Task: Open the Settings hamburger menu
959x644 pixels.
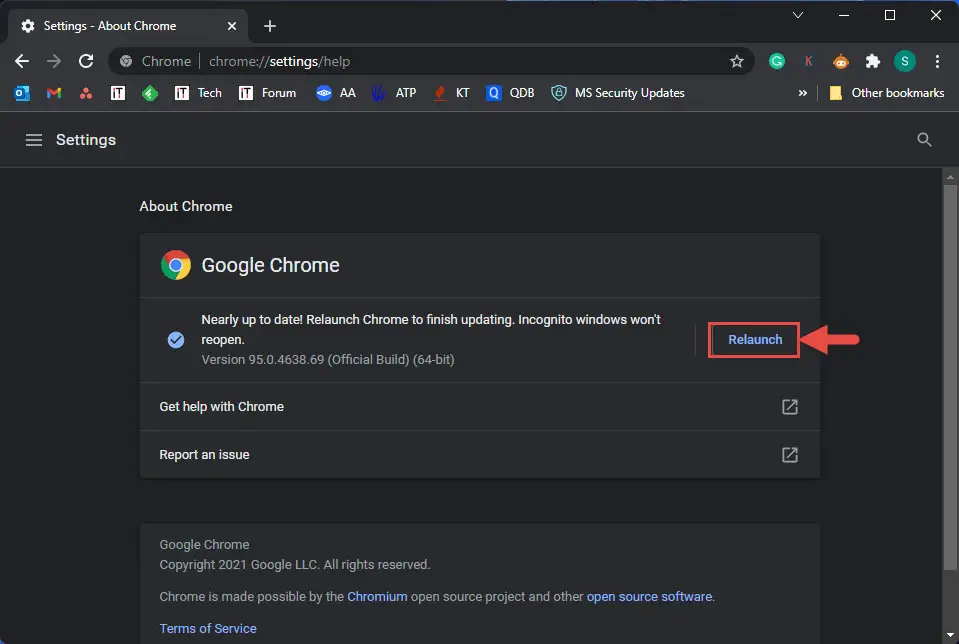Action: (x=34, y=140)
